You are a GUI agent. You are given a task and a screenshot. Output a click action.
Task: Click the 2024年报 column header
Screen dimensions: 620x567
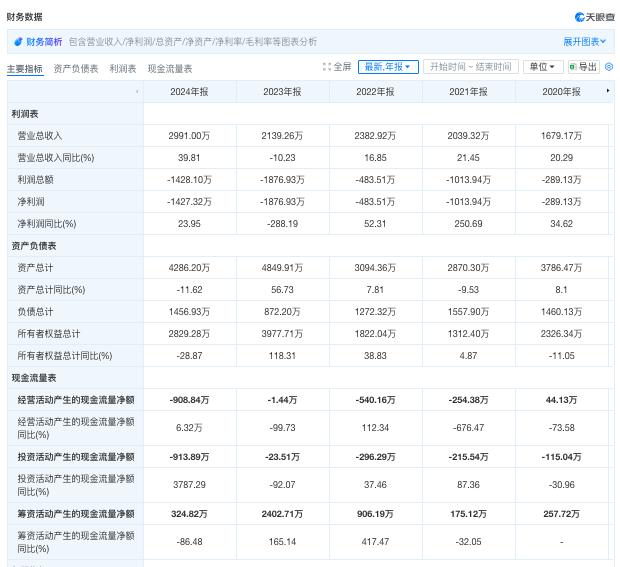(x=189, y=92)
